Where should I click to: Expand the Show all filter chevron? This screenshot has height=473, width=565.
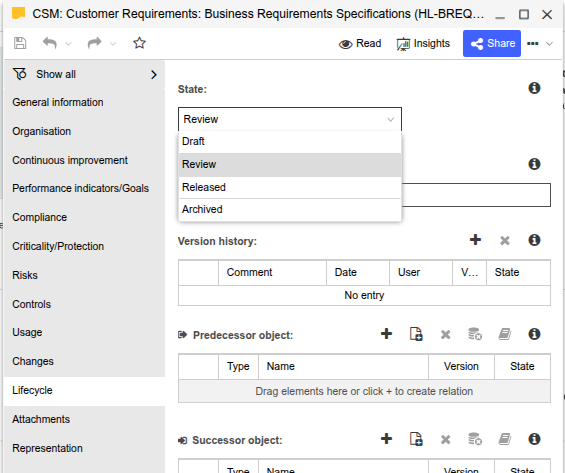(x=154, y=75)
